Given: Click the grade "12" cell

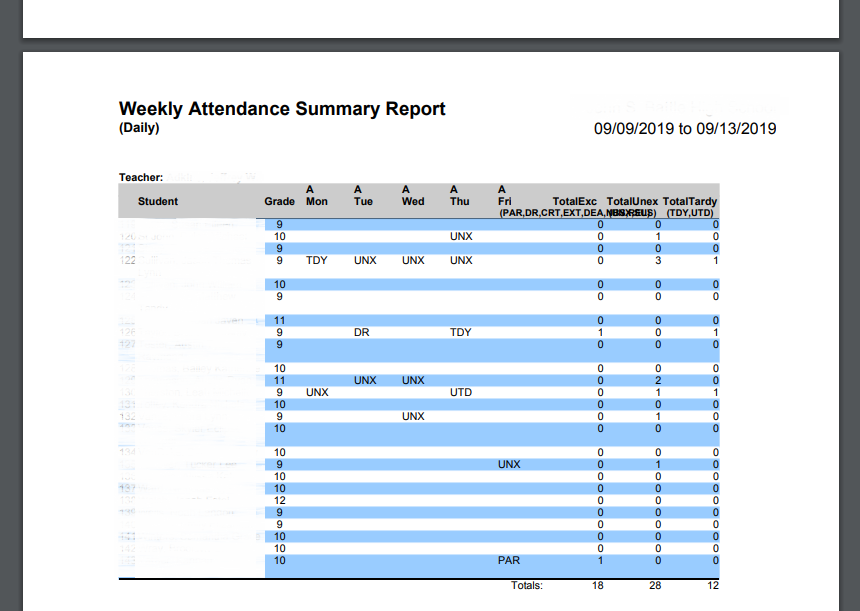Looking at the screenshot, I should (x=280, y=501).
